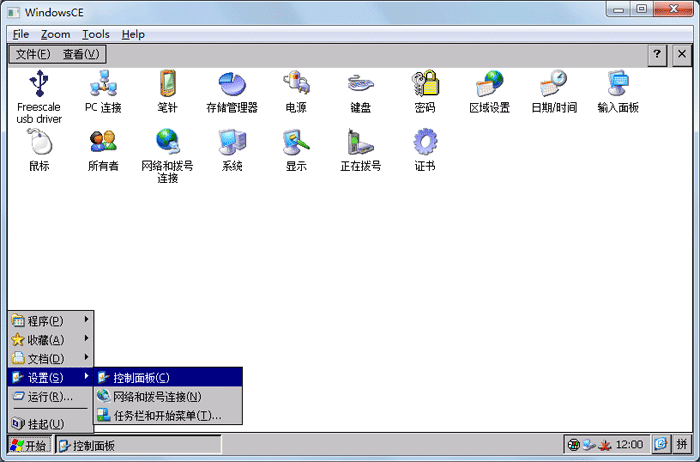Click the ? help button

coord(657,54)
